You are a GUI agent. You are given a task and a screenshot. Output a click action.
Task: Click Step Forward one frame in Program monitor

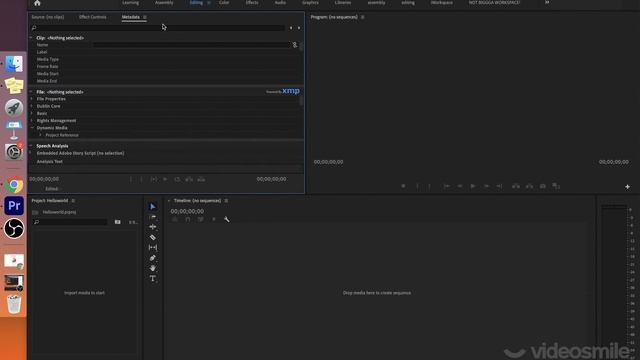(486, 186)
